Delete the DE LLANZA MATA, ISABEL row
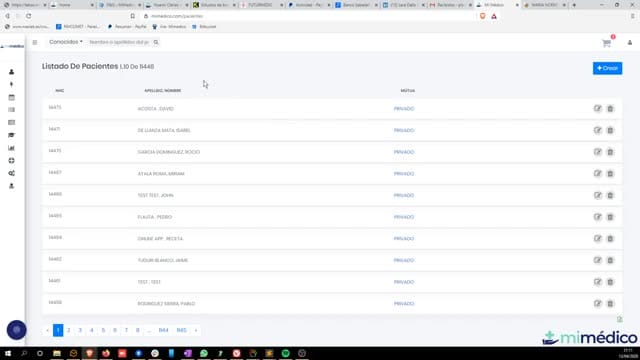 click(610, 130)
